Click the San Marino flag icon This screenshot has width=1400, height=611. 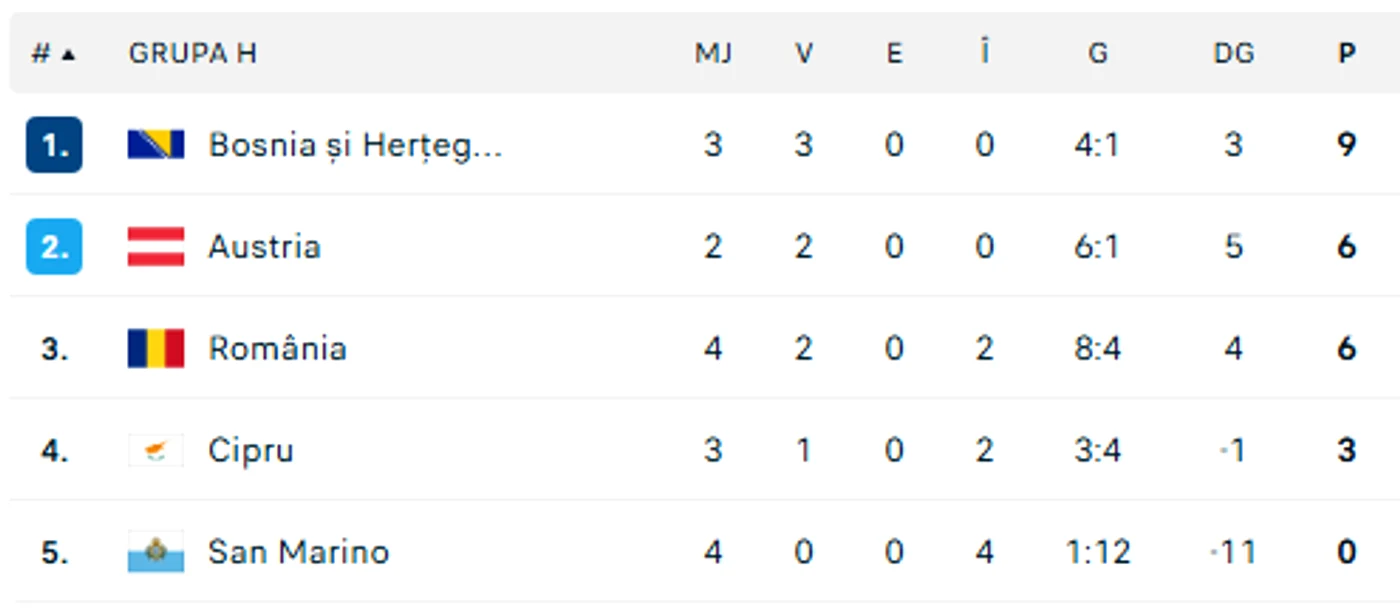[156, 552]
